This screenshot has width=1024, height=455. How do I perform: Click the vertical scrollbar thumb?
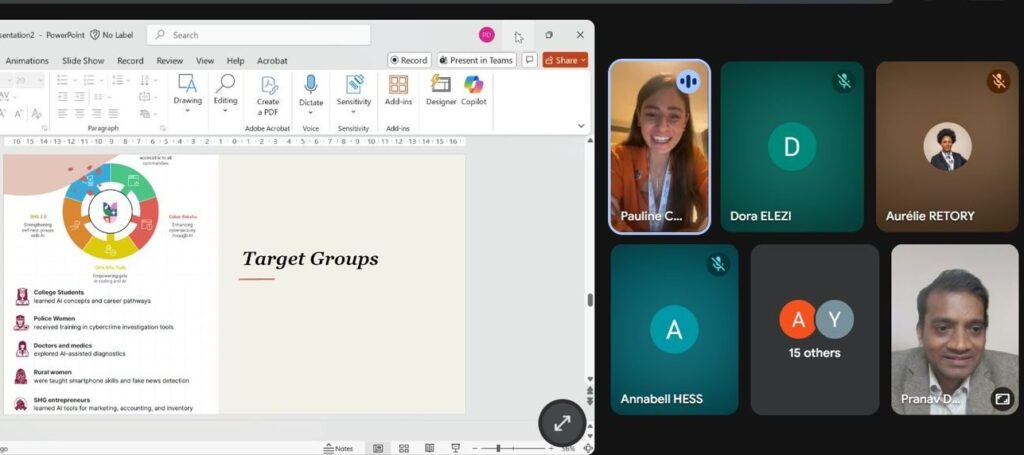coord(590,300)
